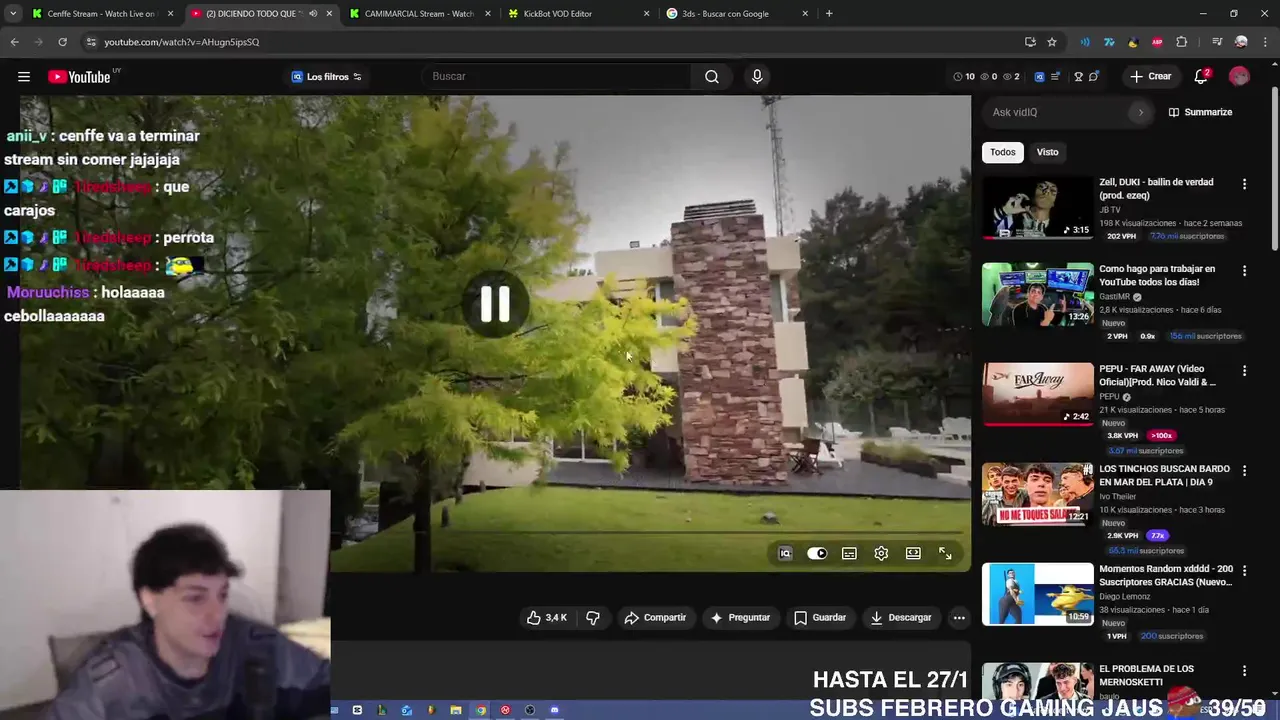Select the Visto filter chip

tap(1047, 152)
